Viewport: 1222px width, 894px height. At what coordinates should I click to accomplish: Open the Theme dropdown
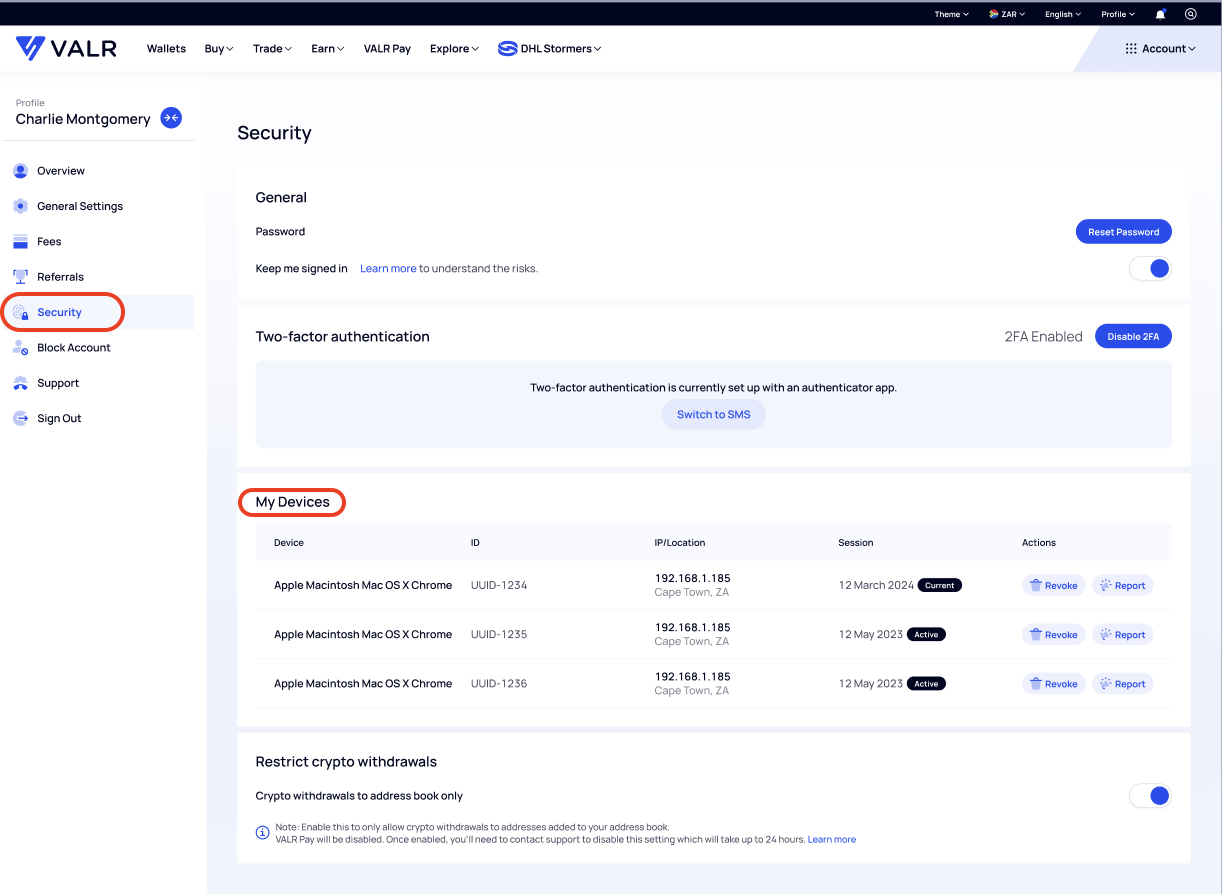click(952, 14)
